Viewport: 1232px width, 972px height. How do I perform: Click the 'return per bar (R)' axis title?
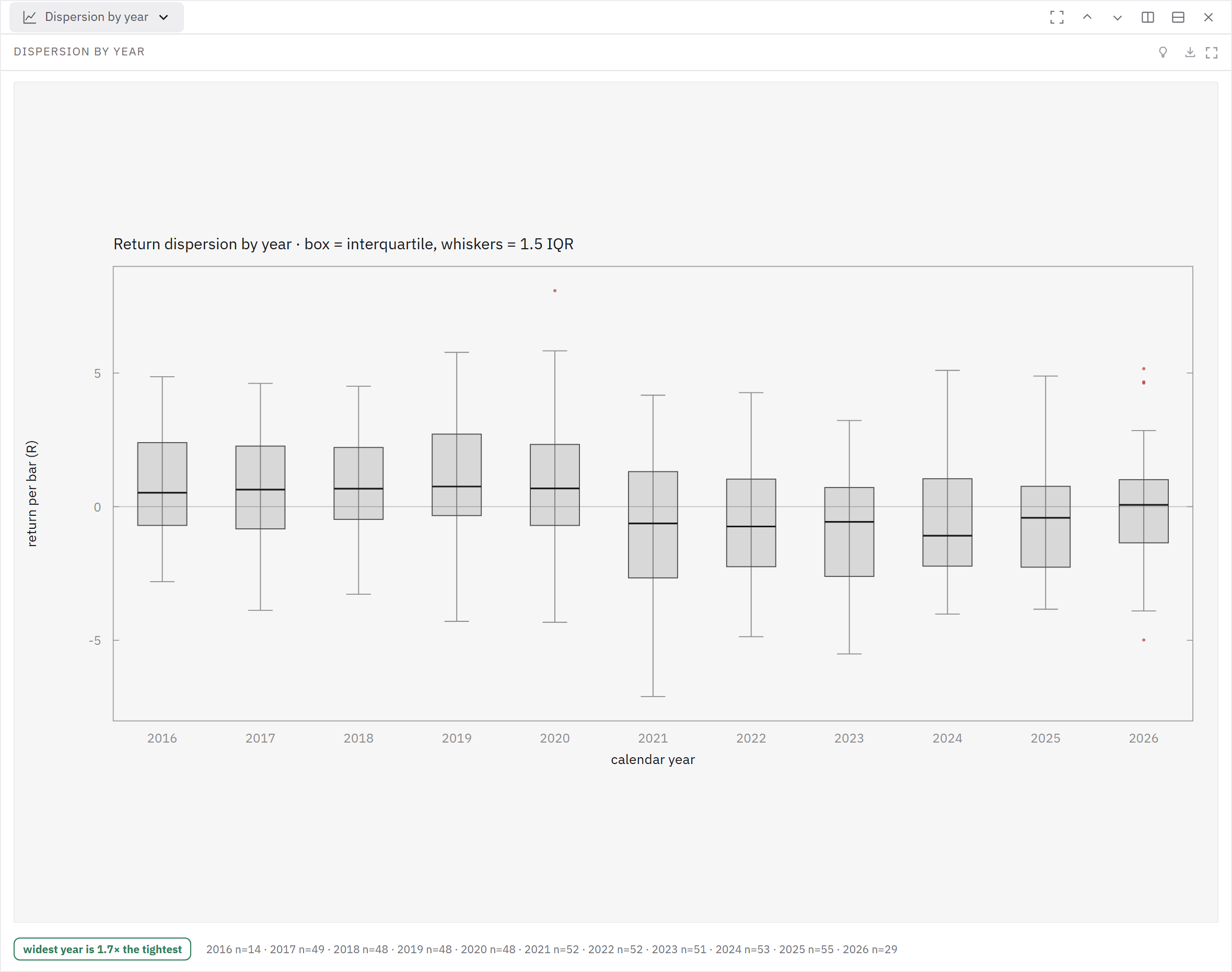32,493
